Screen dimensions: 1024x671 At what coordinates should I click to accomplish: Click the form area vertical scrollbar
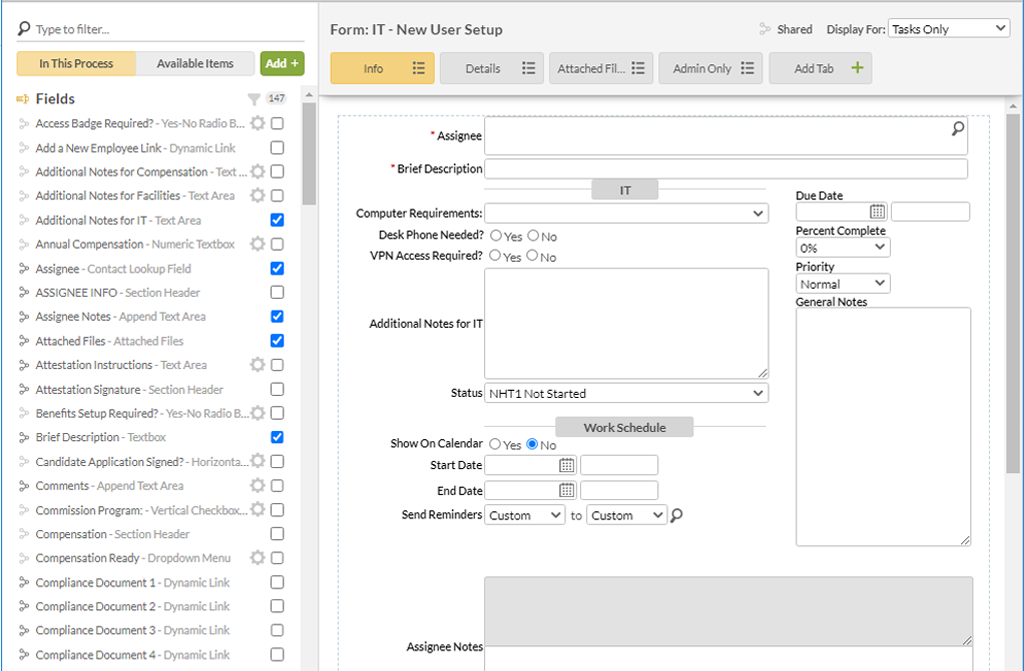tap(1013, 293)
